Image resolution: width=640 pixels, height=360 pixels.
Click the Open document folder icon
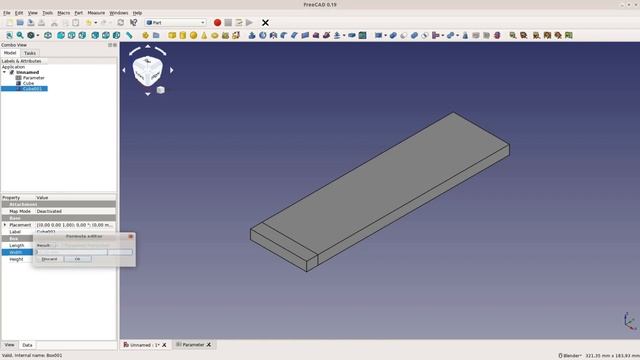[x=20, y=23]
